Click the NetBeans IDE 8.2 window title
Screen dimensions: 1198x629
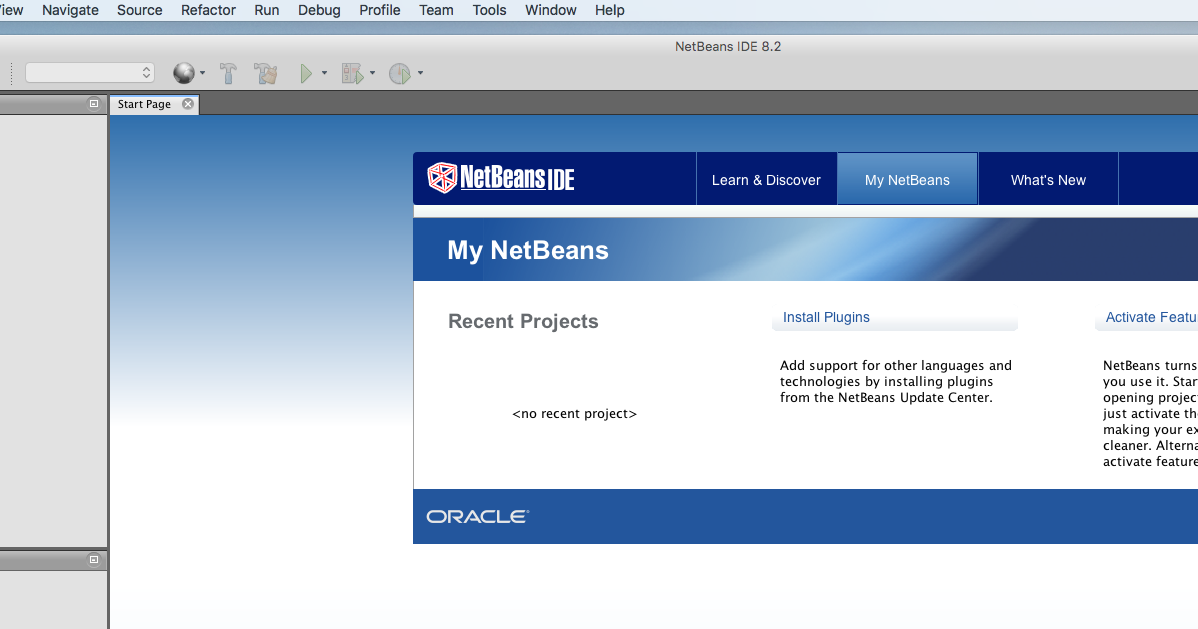[x=728, y=47]
